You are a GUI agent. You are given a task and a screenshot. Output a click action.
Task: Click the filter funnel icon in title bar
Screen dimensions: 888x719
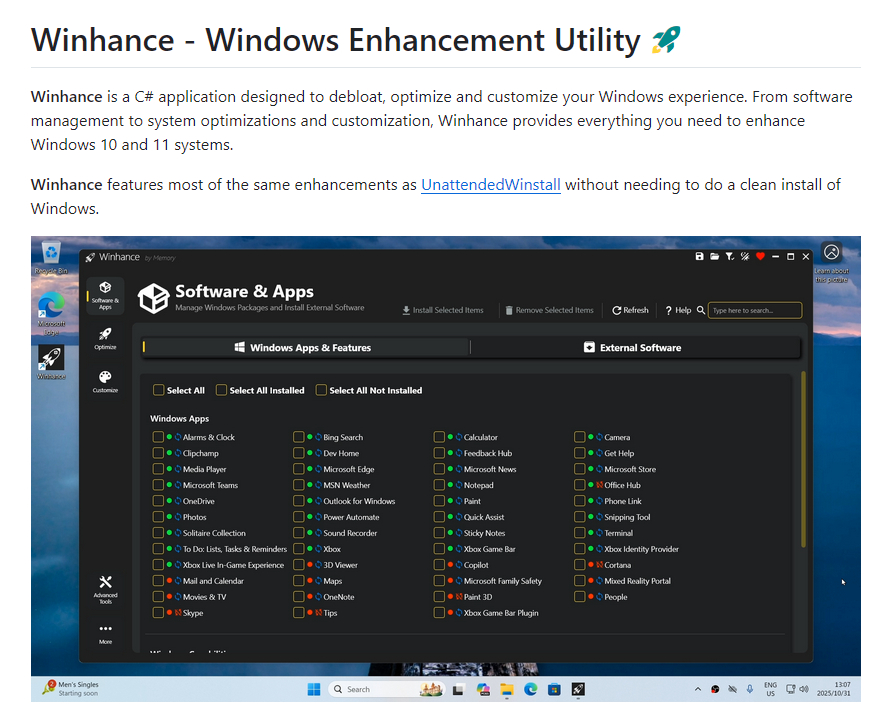tap(729, 257)
